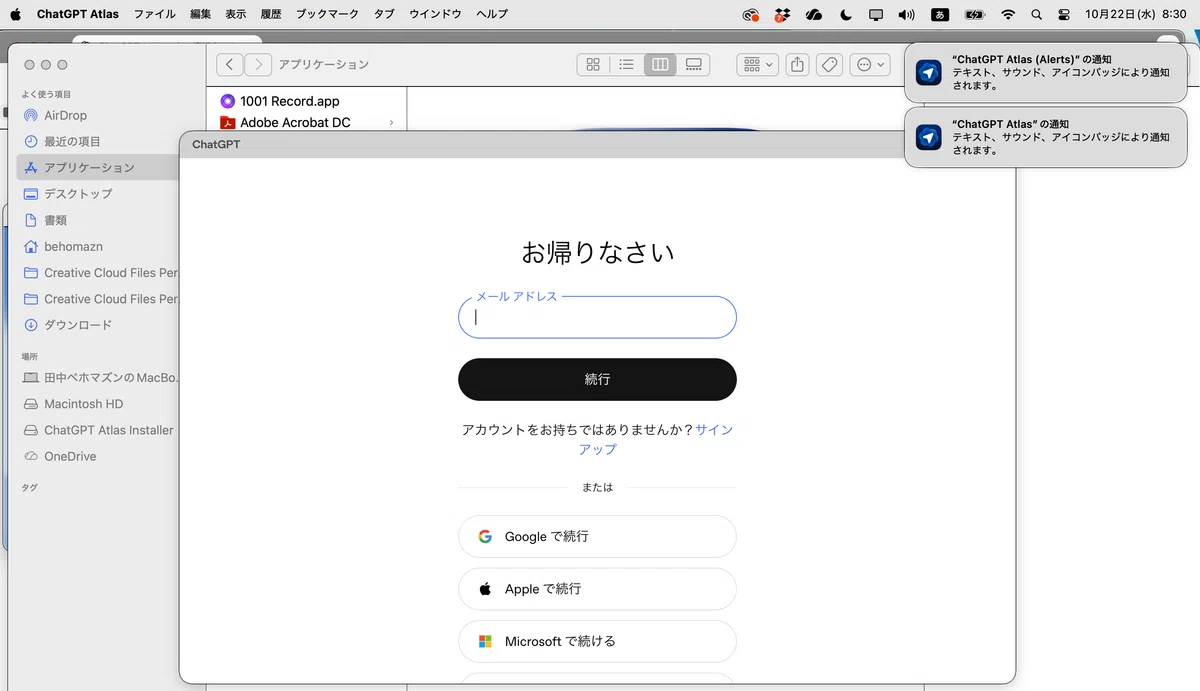Click the 続行 button

(597, 379)
